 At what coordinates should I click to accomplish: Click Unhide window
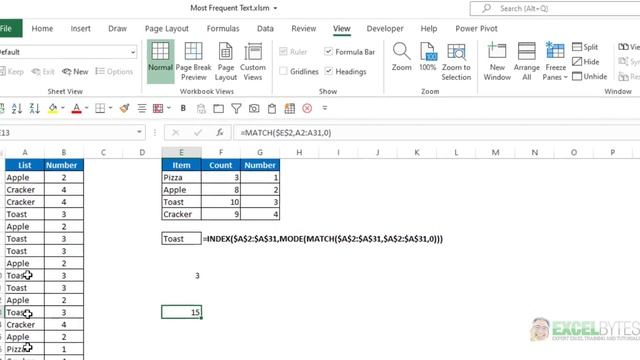pyautogui.click(x=590, y=76)
